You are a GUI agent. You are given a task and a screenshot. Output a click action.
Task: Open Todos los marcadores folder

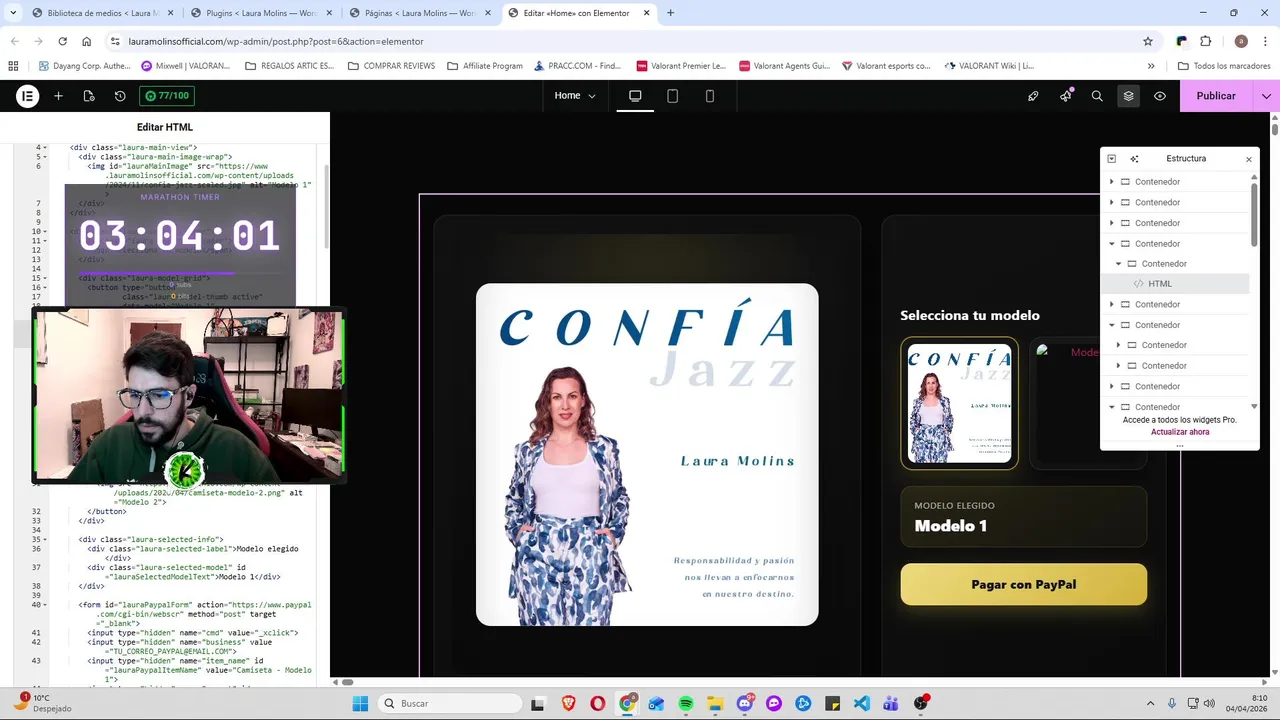click(x=1224, y=66)
